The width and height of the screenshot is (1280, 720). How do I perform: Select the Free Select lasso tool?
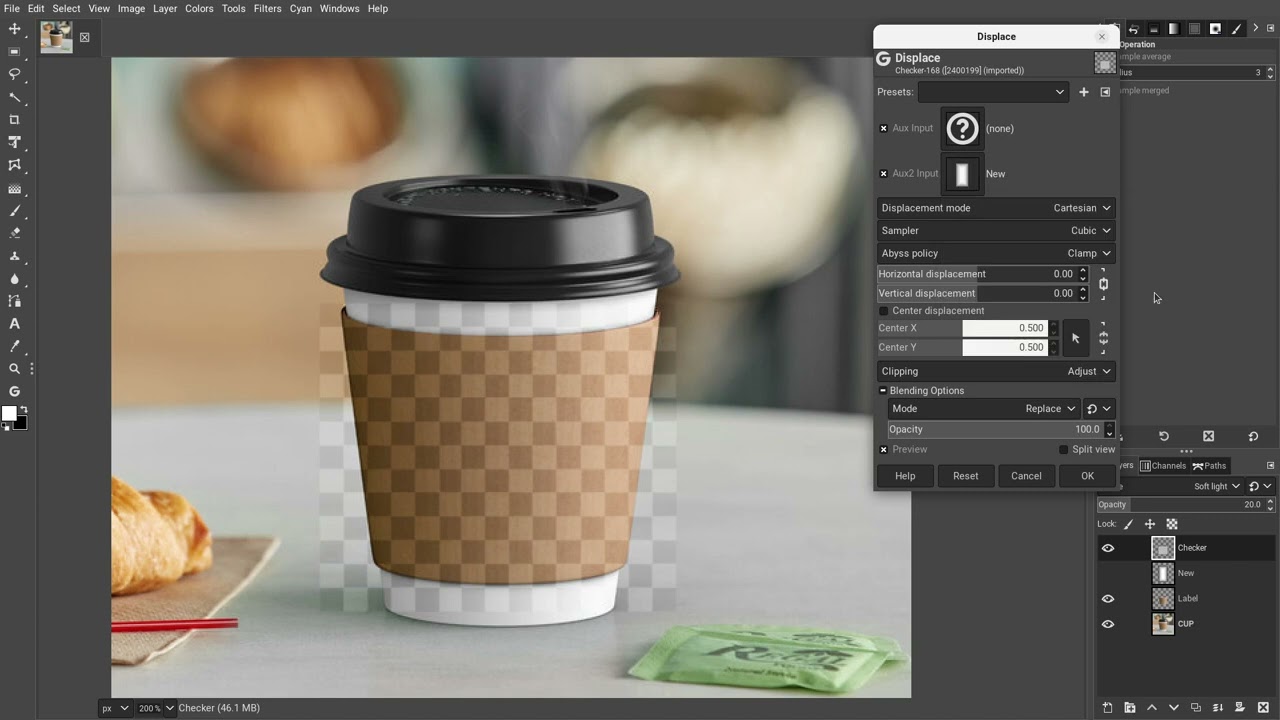coord(14,74)
